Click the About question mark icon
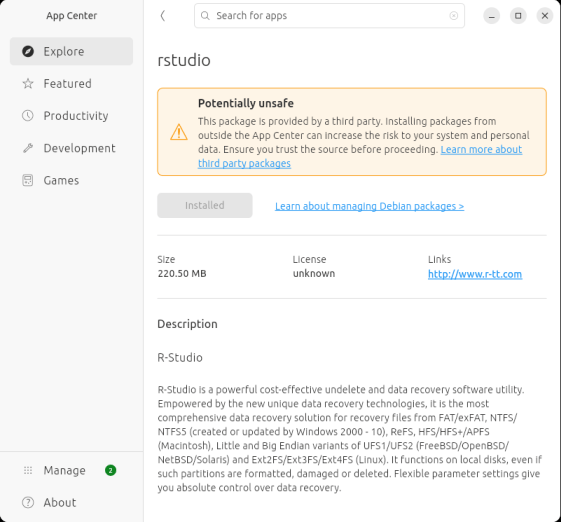 tap(28, 503)
